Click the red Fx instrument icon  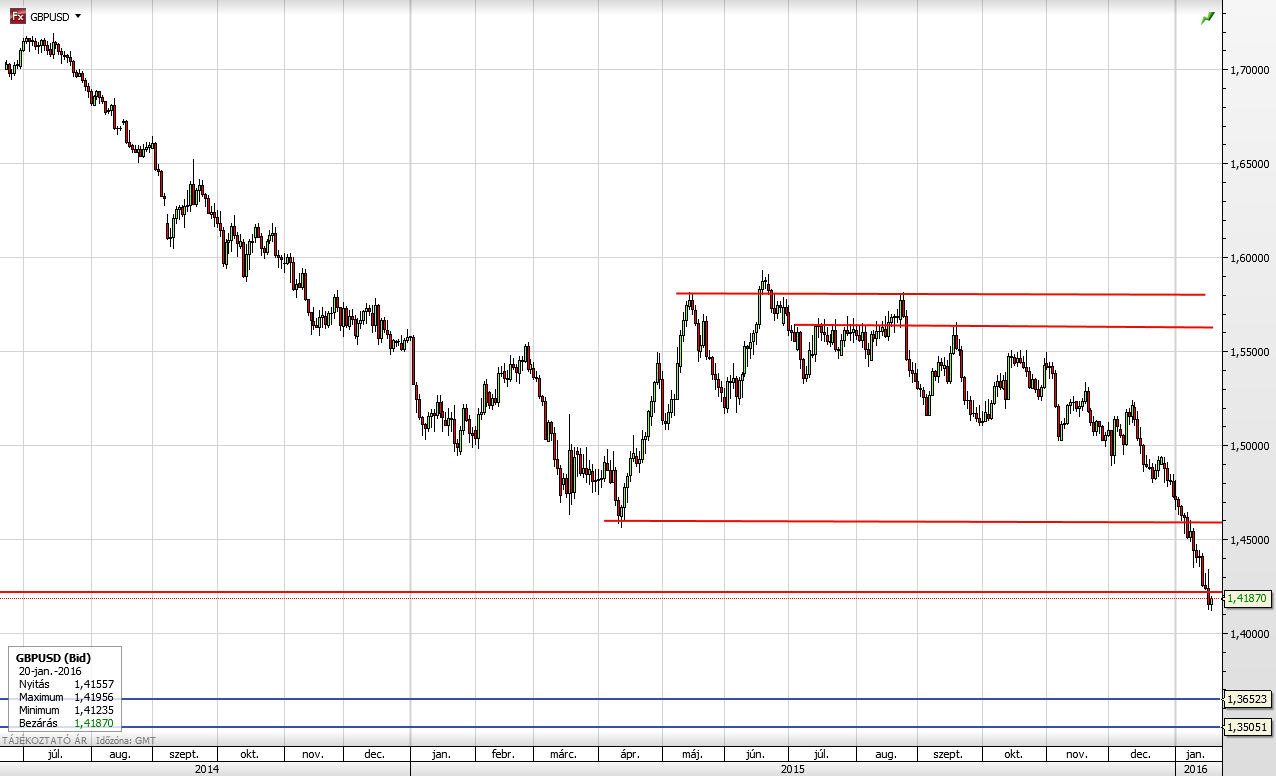click(x=17, y=16)
